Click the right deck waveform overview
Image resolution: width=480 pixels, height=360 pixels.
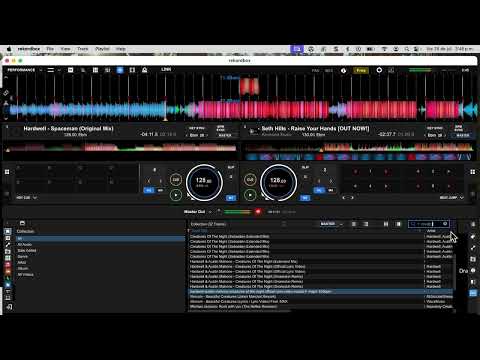pos(359,147)
